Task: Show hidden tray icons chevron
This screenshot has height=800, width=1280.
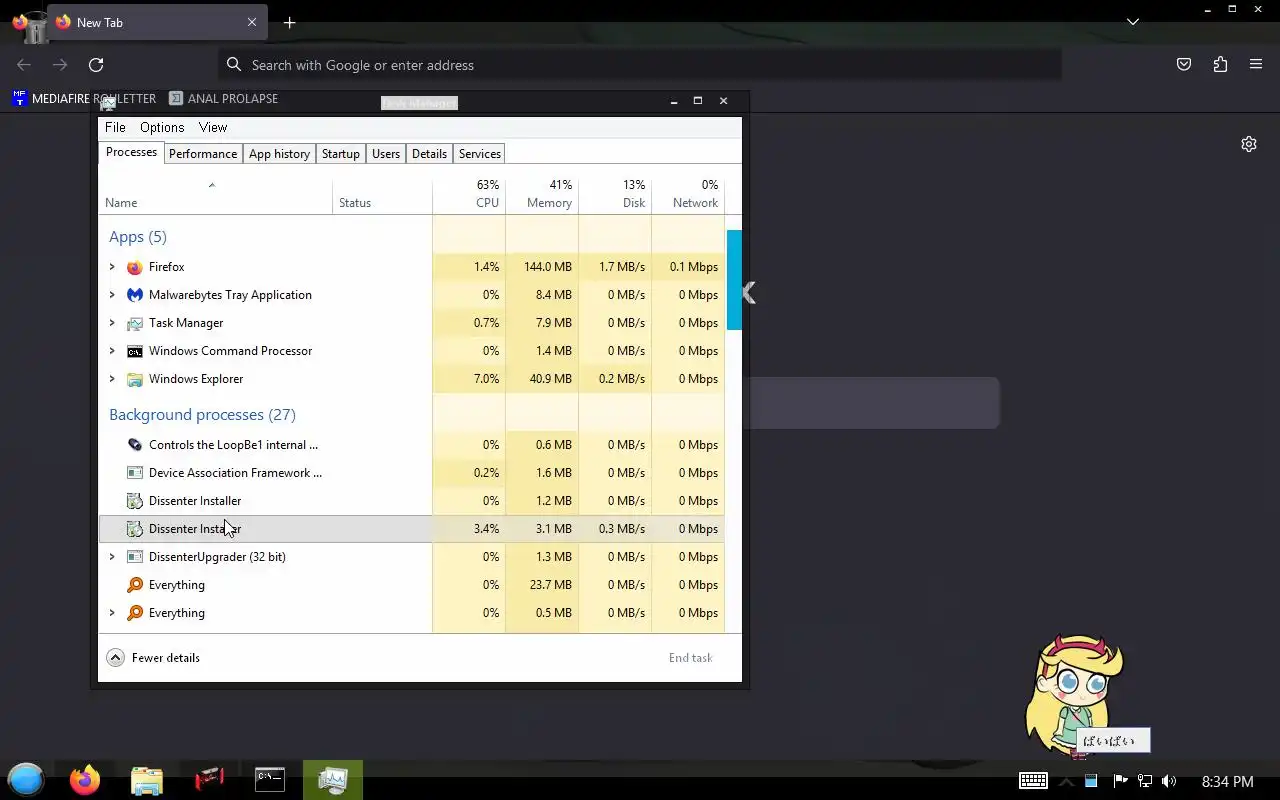Action: pos(1066,781)
